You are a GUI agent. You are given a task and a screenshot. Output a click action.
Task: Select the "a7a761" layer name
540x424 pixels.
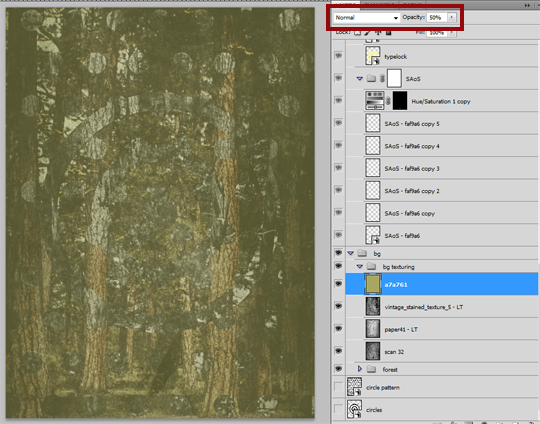396,285
